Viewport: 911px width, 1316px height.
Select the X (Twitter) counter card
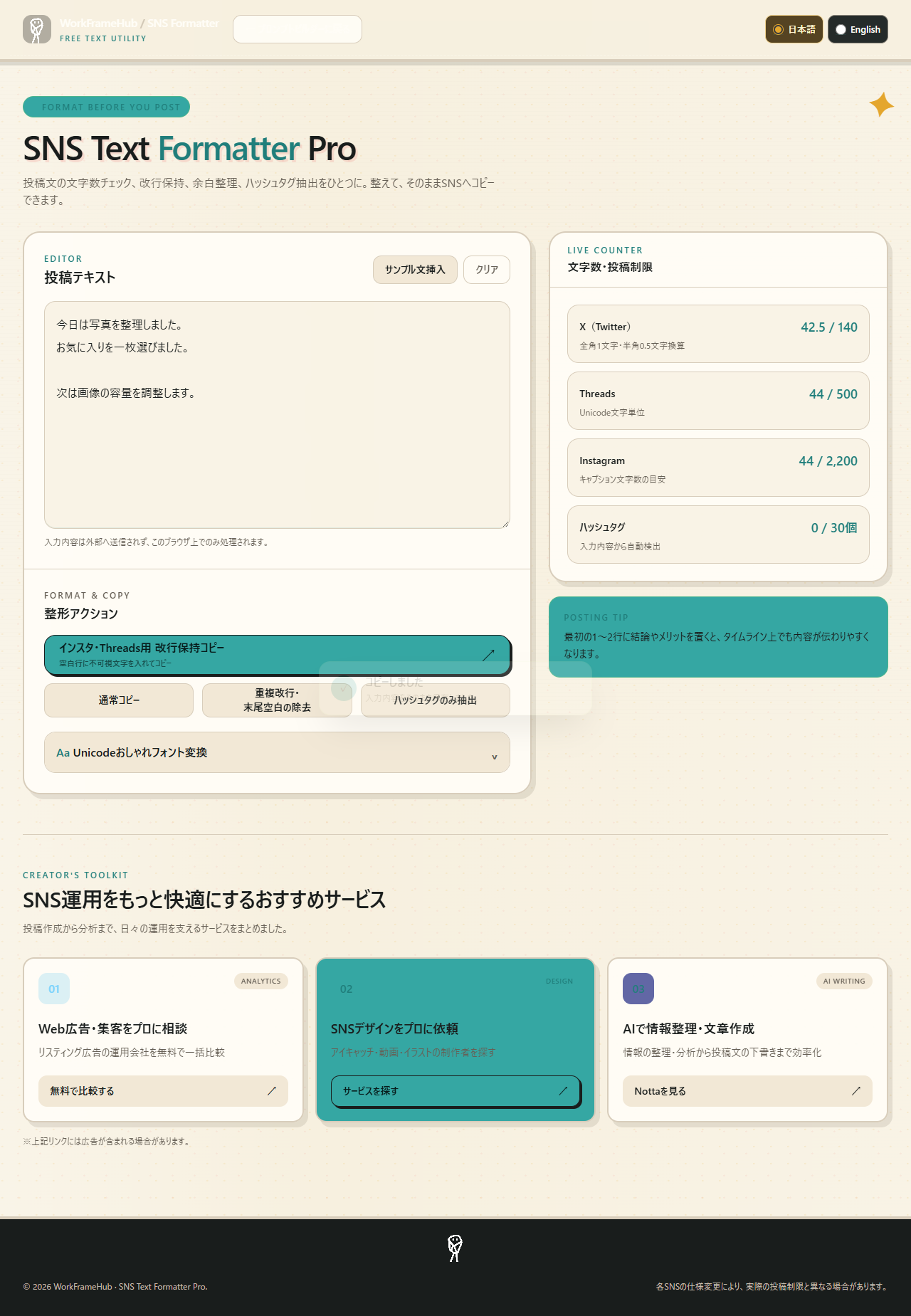718,334
